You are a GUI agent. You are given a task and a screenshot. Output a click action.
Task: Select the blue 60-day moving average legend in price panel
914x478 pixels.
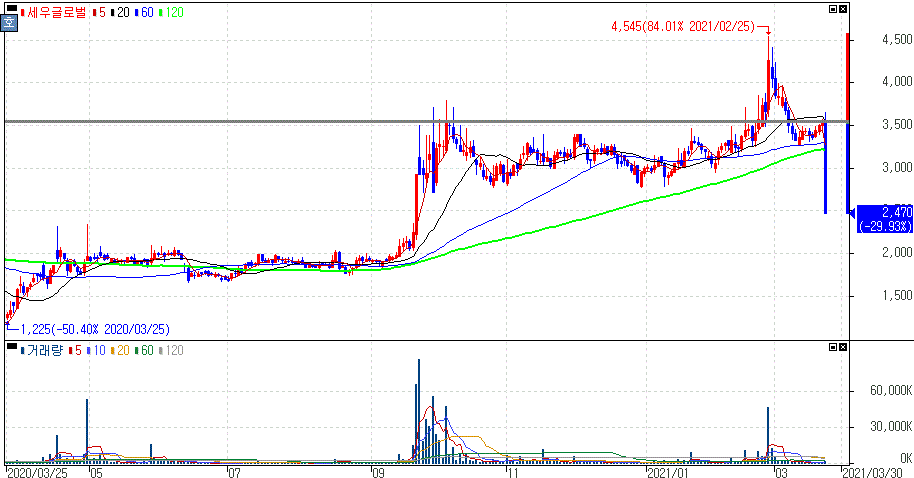(143, 12)
